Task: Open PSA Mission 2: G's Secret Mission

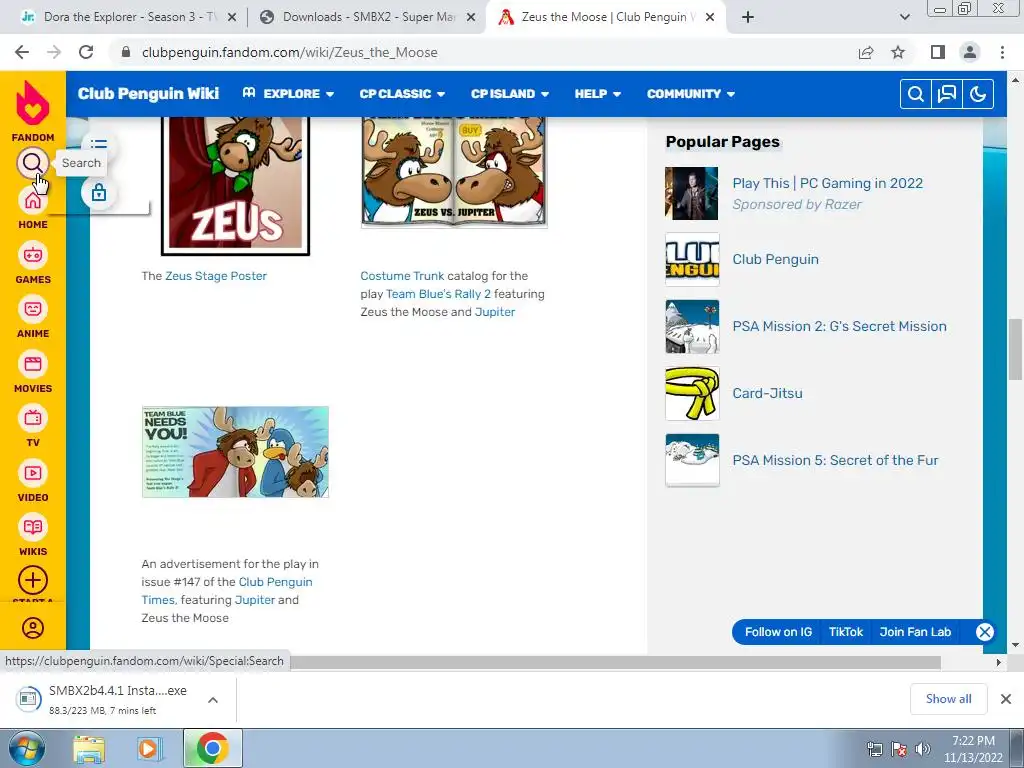Action: coord(839,326)
